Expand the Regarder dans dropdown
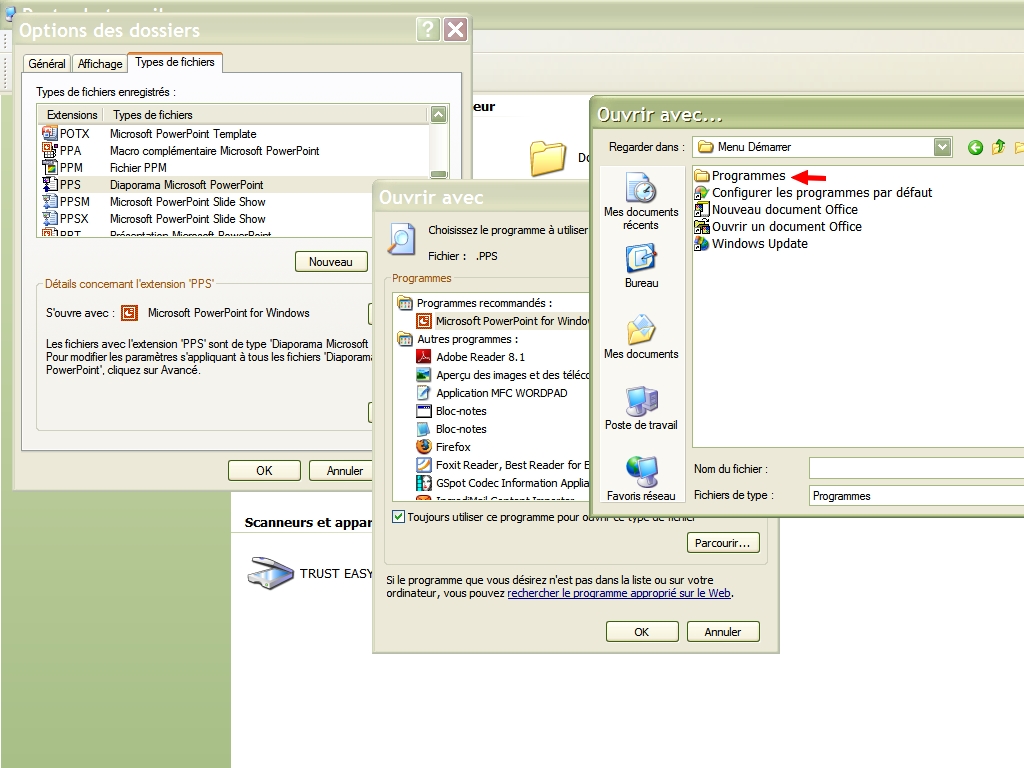Screen dimensions: 1024x768 pos(942,147)
